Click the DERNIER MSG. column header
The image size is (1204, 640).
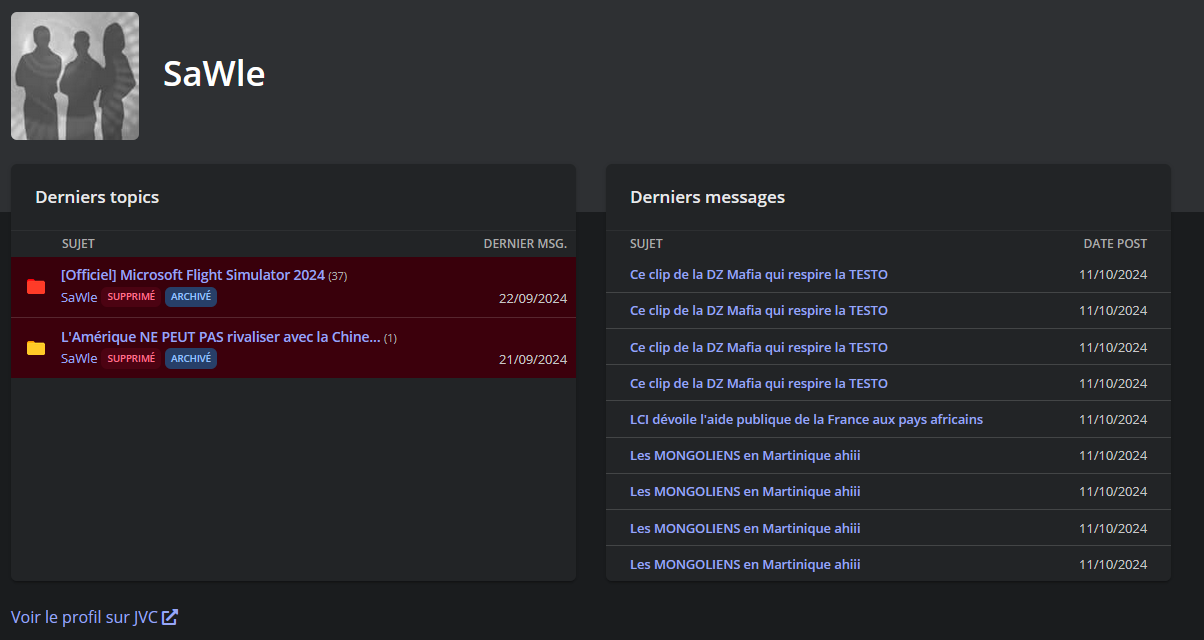pyautogui.click(x=524, y=244)
